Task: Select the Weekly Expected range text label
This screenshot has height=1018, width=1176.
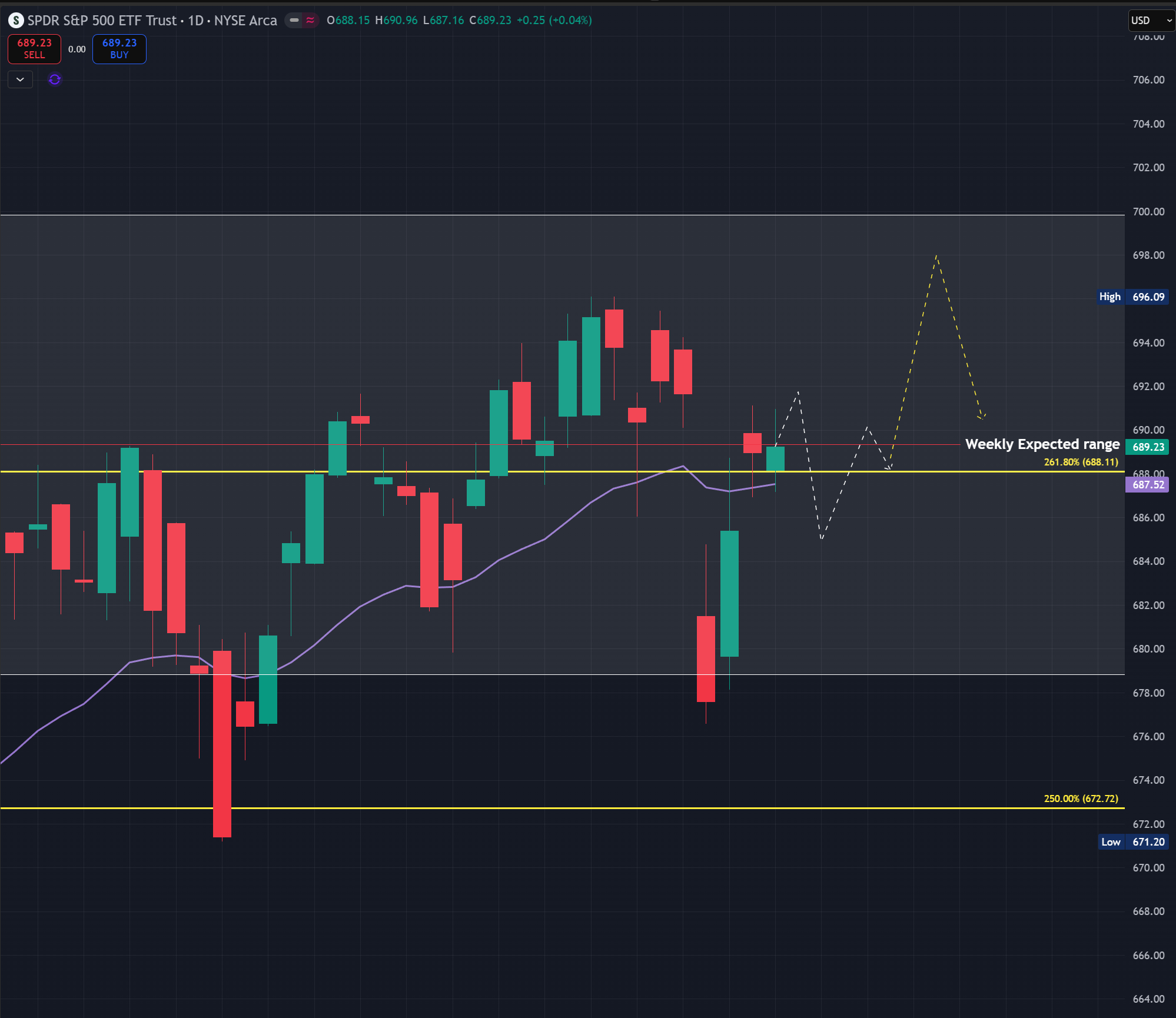Action: tap(1042, 444)
